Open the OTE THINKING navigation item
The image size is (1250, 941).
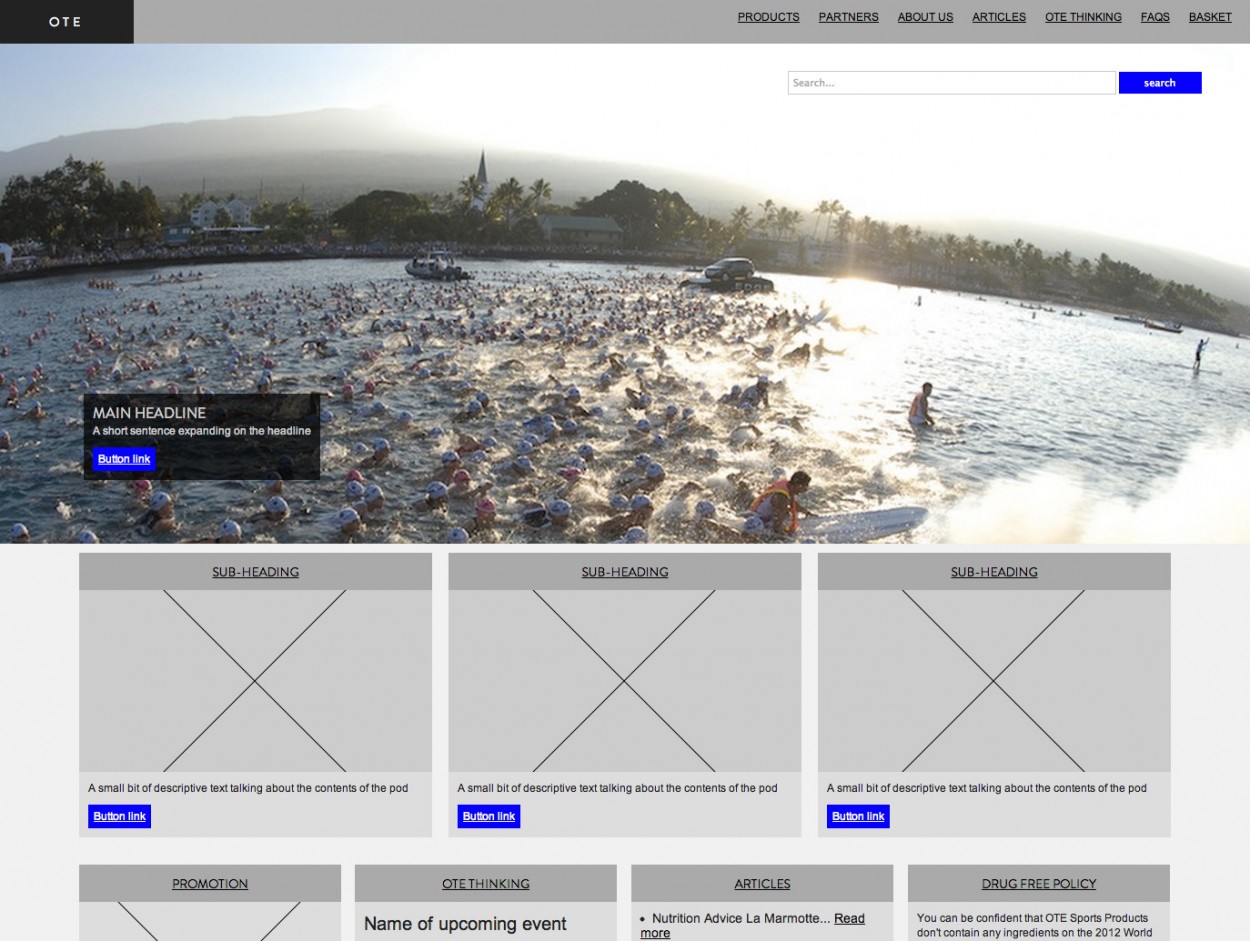tap(1083, 17)
